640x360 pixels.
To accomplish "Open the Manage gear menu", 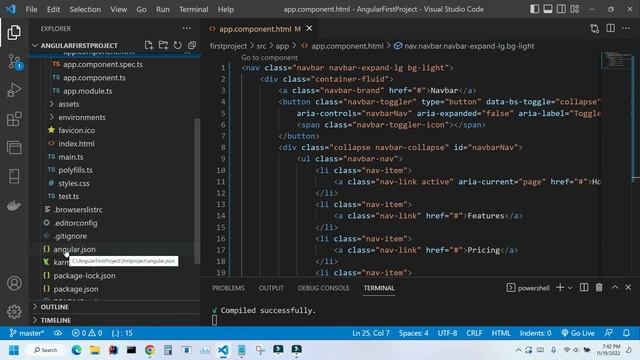I will (14, 311).
